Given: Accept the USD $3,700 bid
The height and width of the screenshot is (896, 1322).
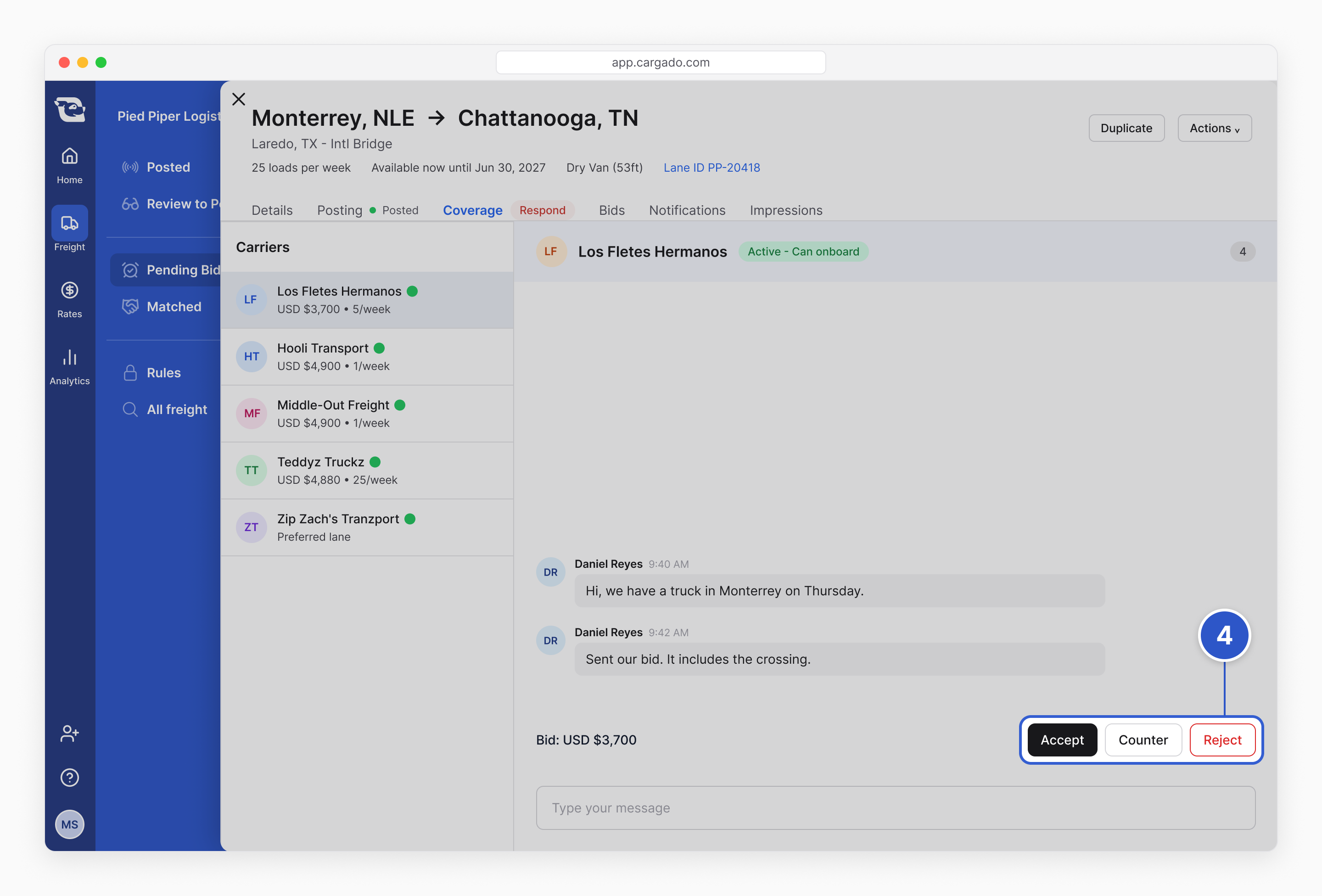Looking at the screenshot, I should point(1062,740).
